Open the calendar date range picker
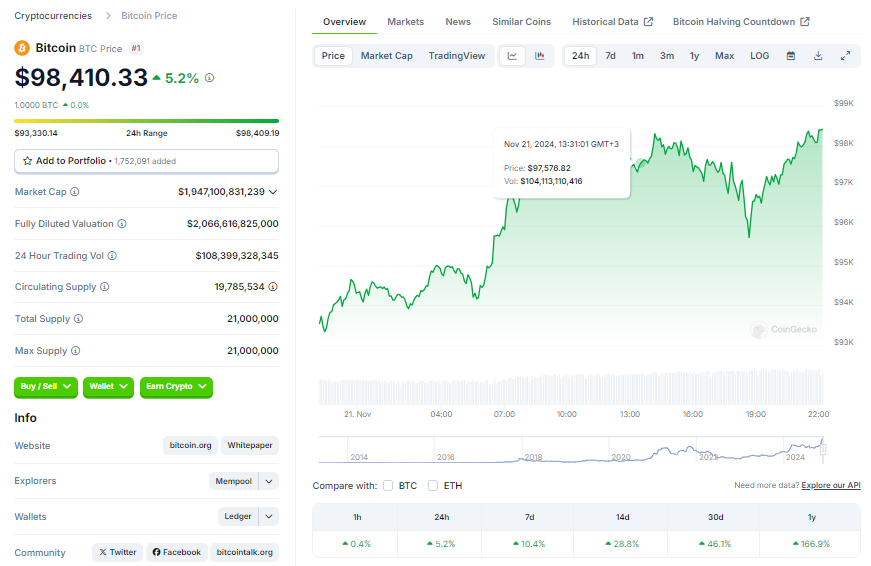 click(x=791, y=56)
